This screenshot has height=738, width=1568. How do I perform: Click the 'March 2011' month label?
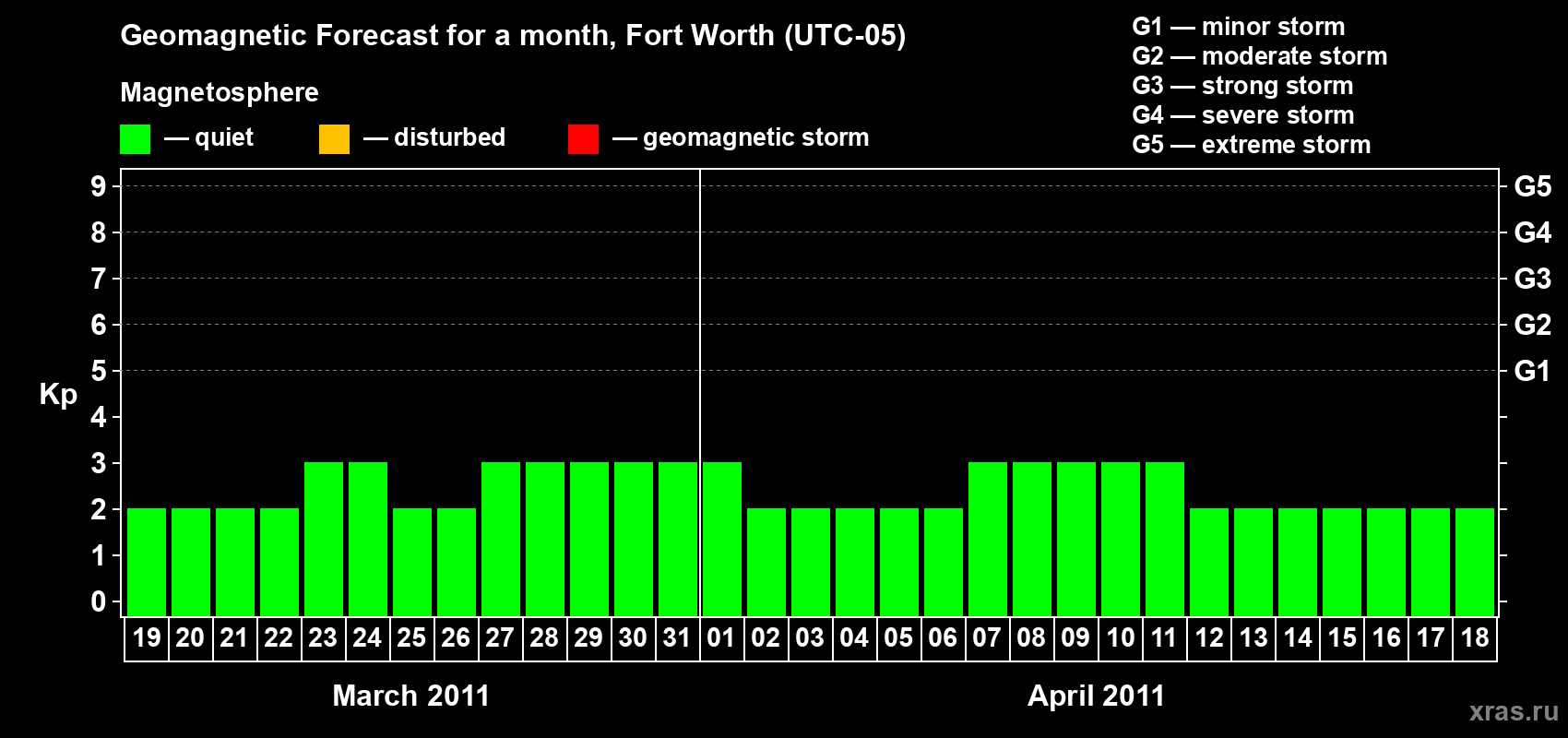click(x=411, y=696)
